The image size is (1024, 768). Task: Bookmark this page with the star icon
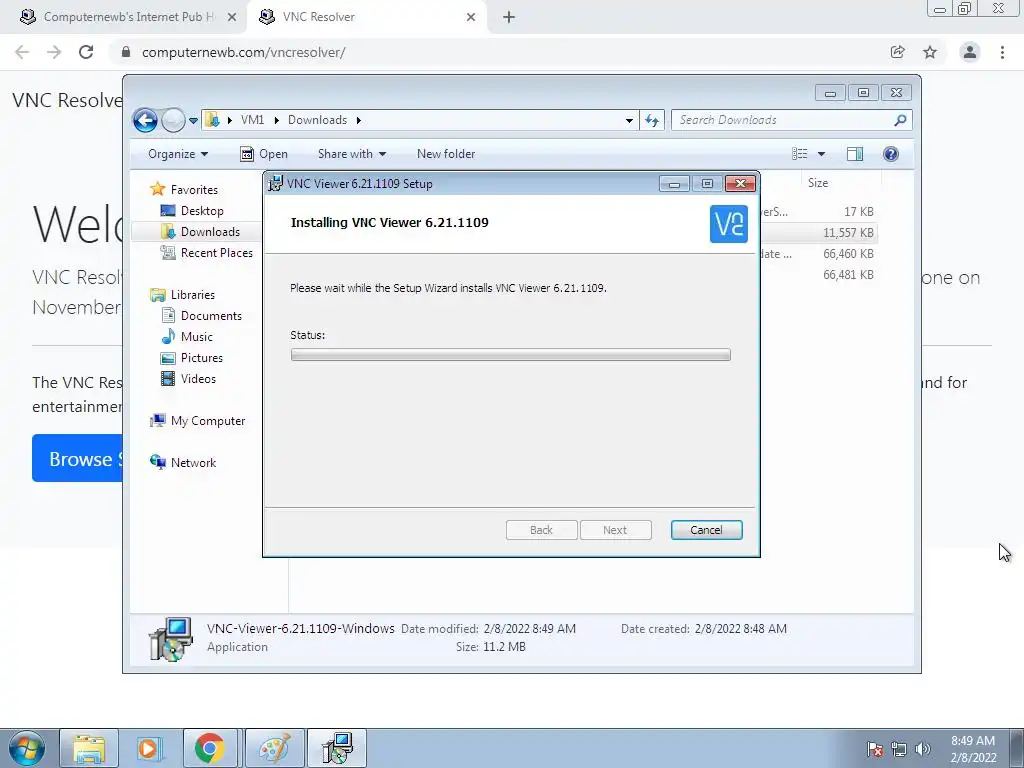(930, 52)
